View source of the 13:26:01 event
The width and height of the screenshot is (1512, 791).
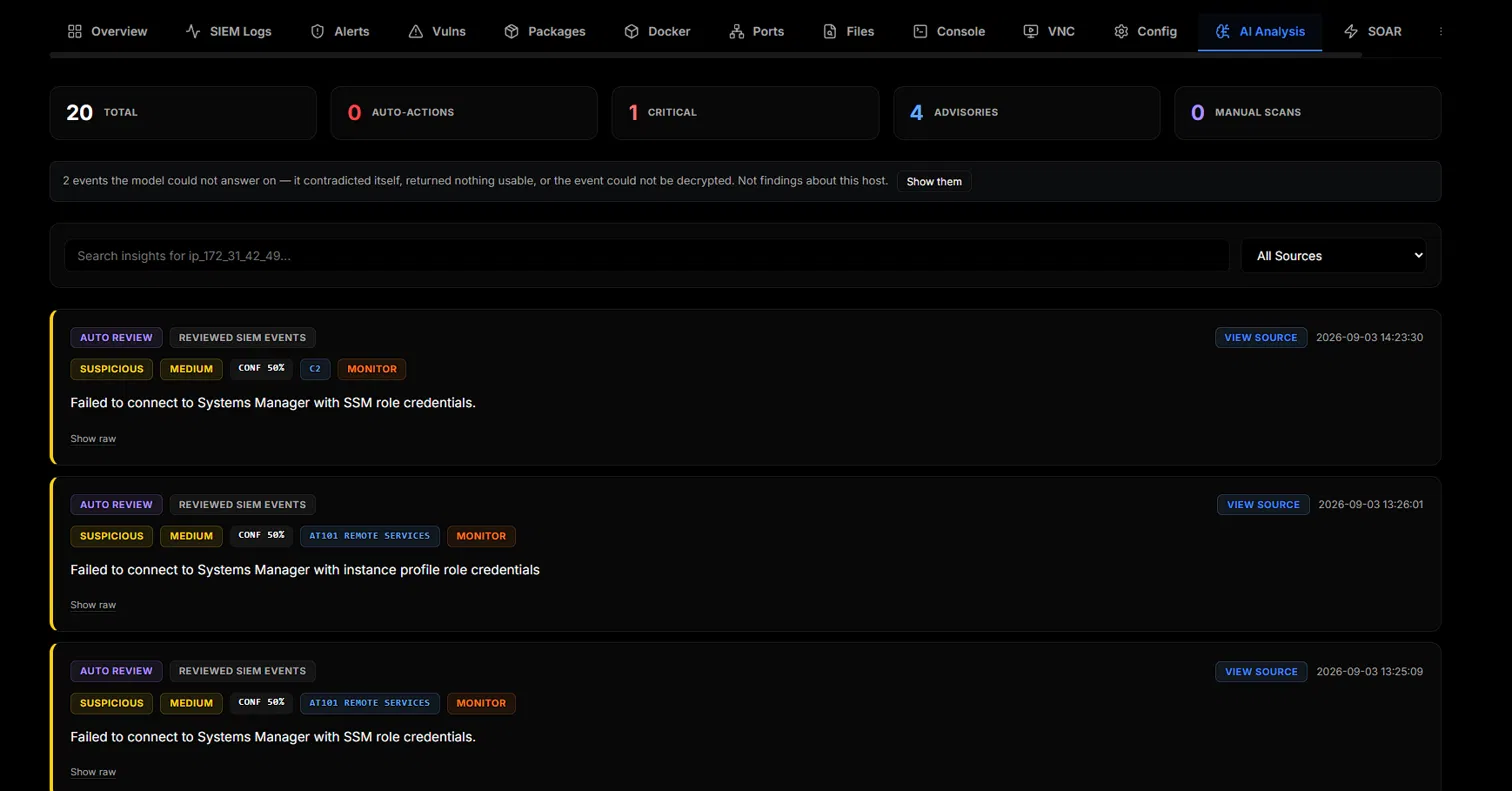pos(1263,504)
